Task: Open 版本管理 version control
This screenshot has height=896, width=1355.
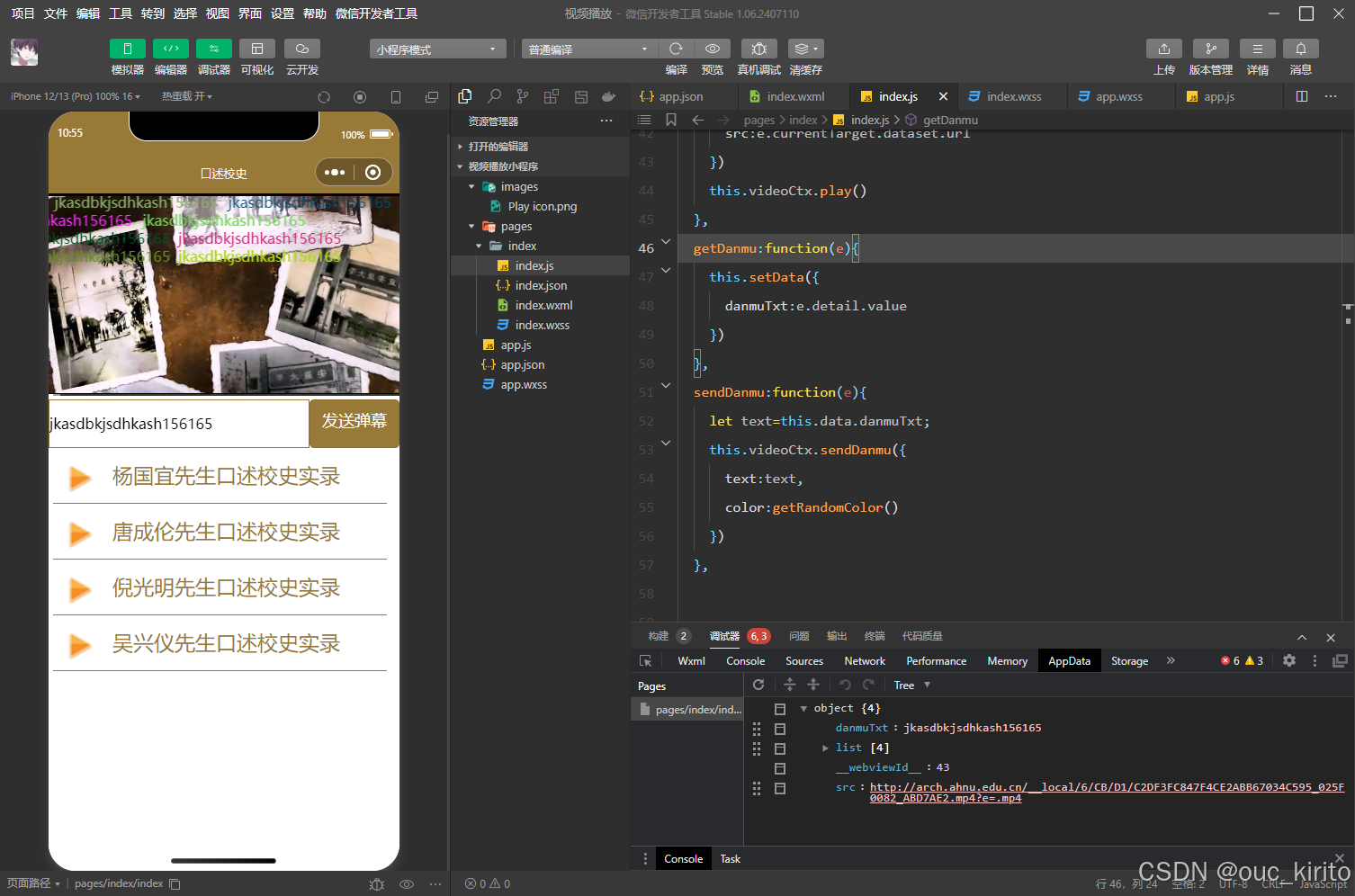Action: (x=1210, y=49)
